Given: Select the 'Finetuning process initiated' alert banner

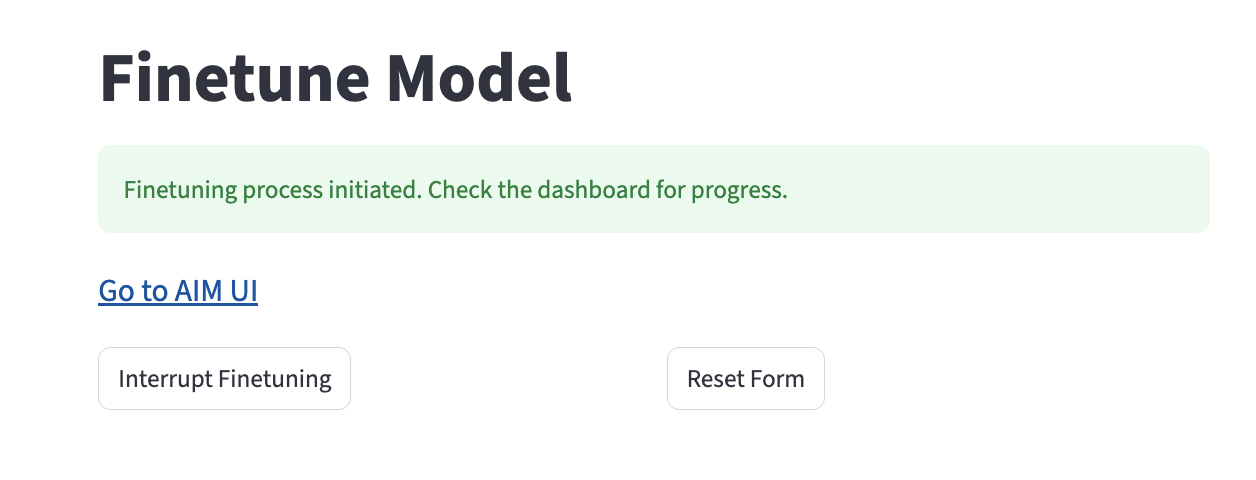Looking at the screenshot, I should click(x=455, y=190).
